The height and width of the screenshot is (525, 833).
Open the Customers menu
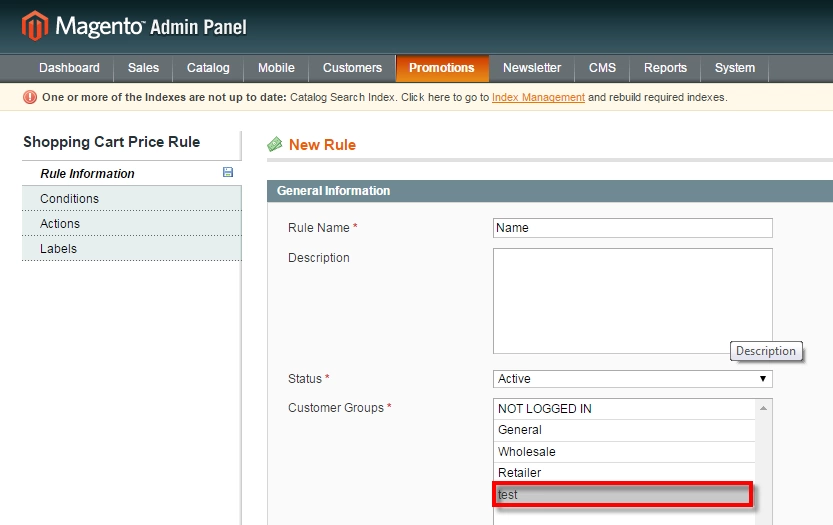[352, 68]
